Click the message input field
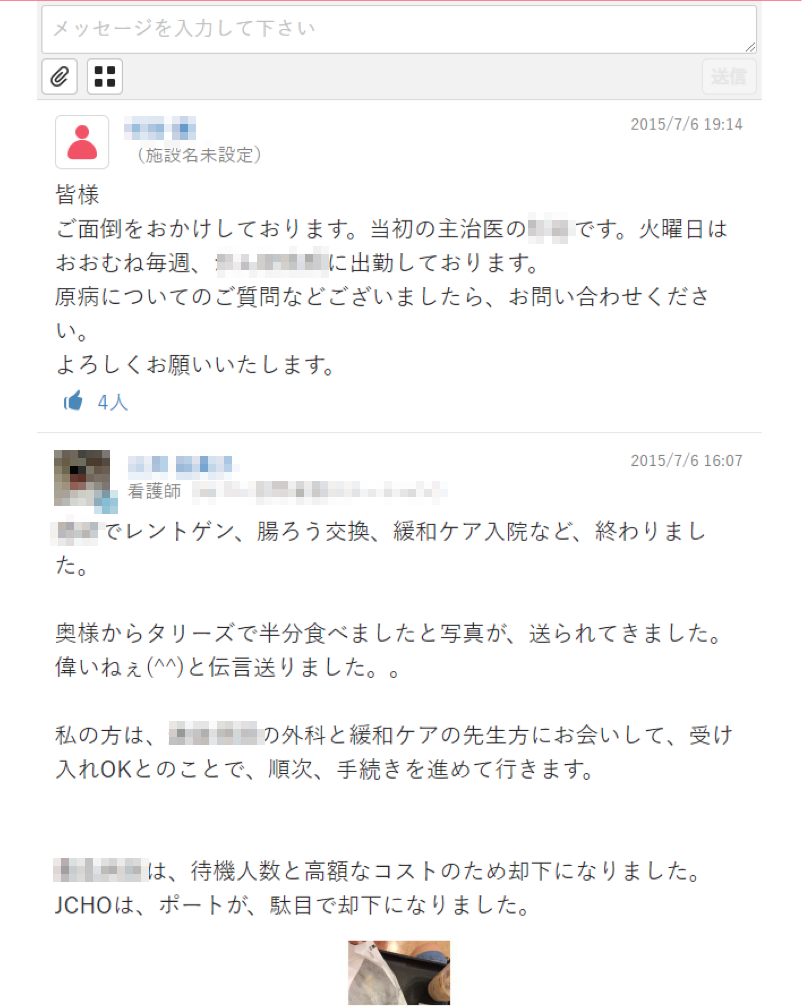802x1006 pixels. pos(399,30)
